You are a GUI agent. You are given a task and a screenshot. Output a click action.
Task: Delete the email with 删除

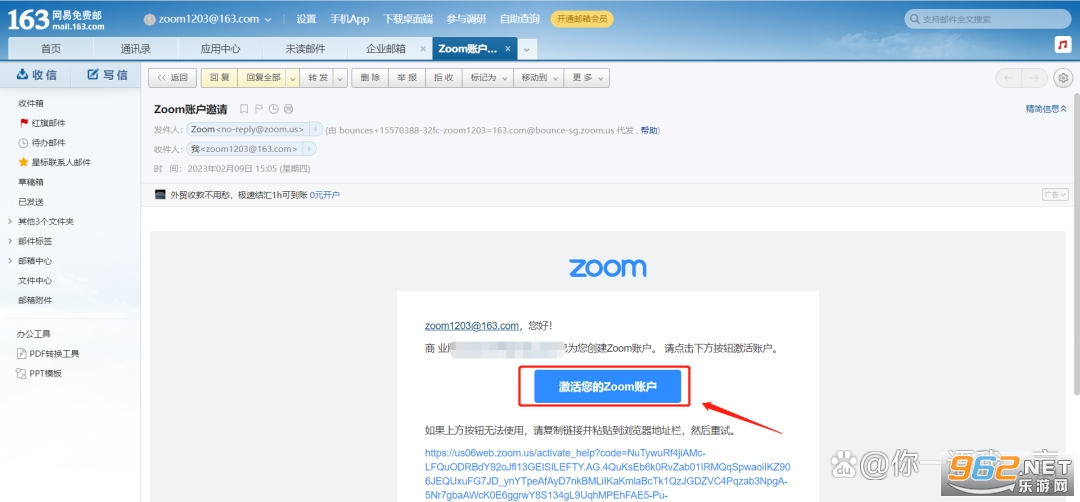coord(370,79)
